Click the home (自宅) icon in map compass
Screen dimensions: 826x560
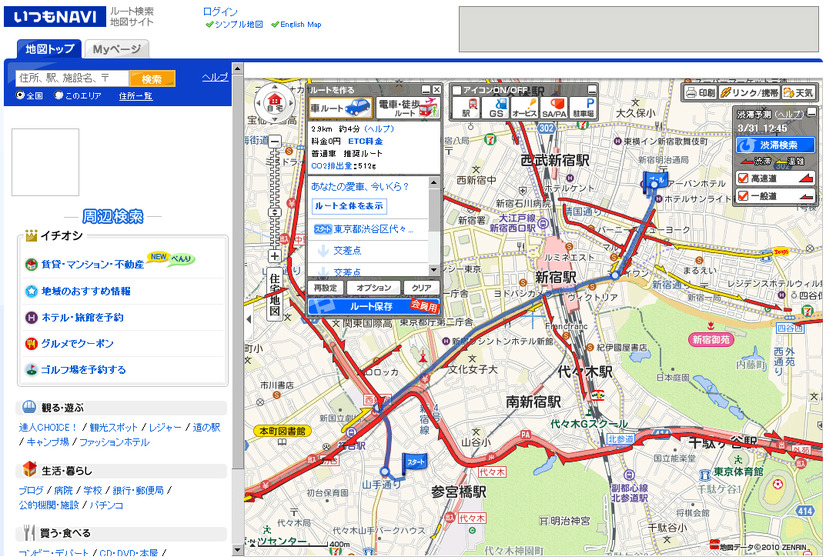pyautogui.click(x=274, y=101)
